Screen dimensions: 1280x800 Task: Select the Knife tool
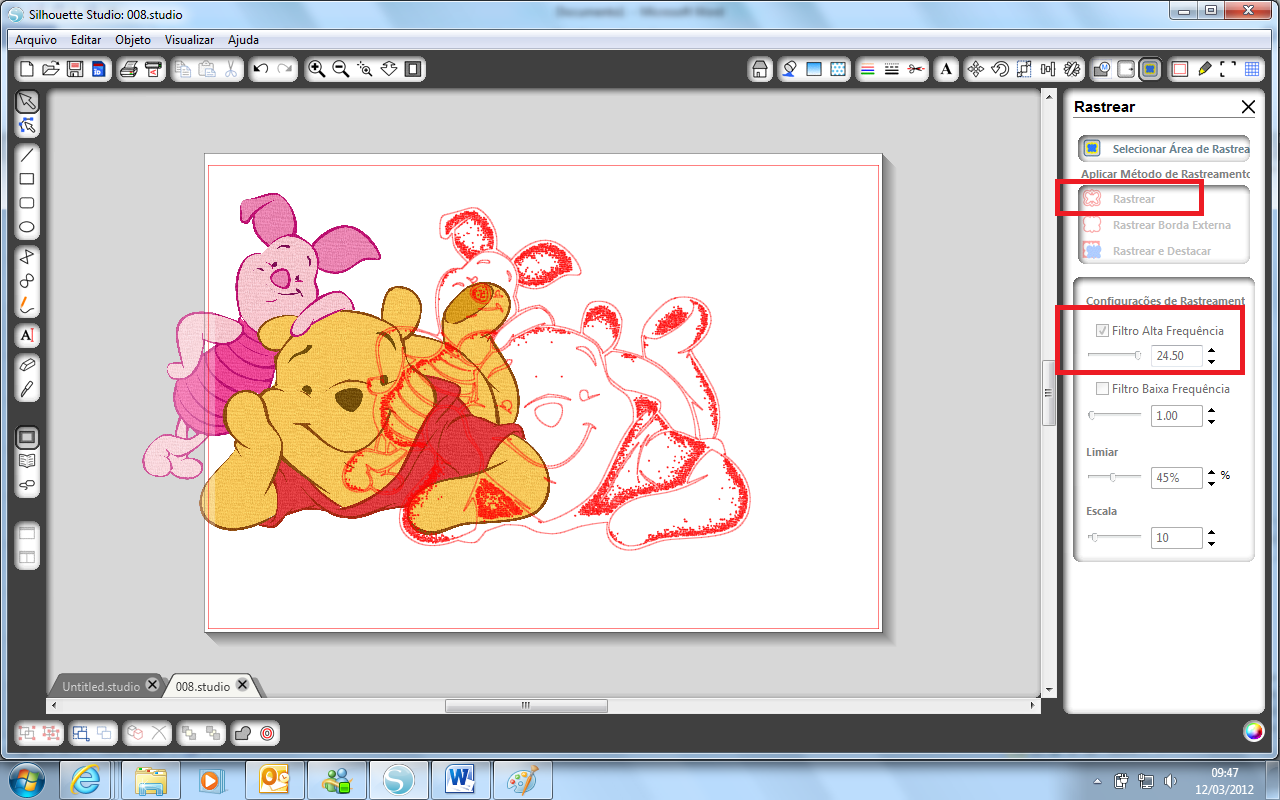[x=27, y=389]
